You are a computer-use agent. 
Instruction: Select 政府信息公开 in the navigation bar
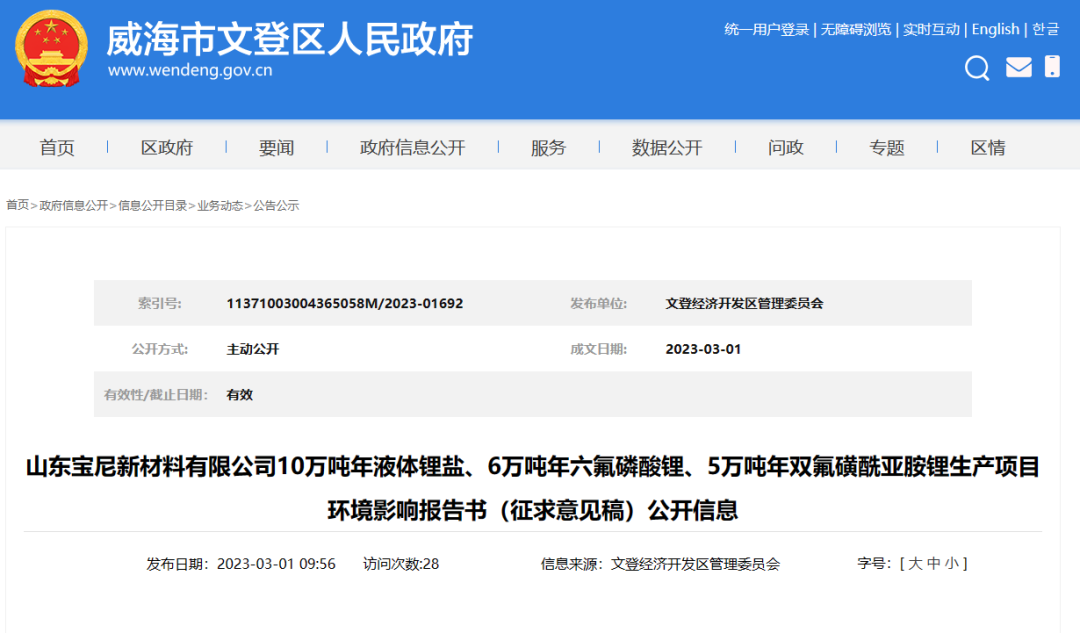click(413, 147)
